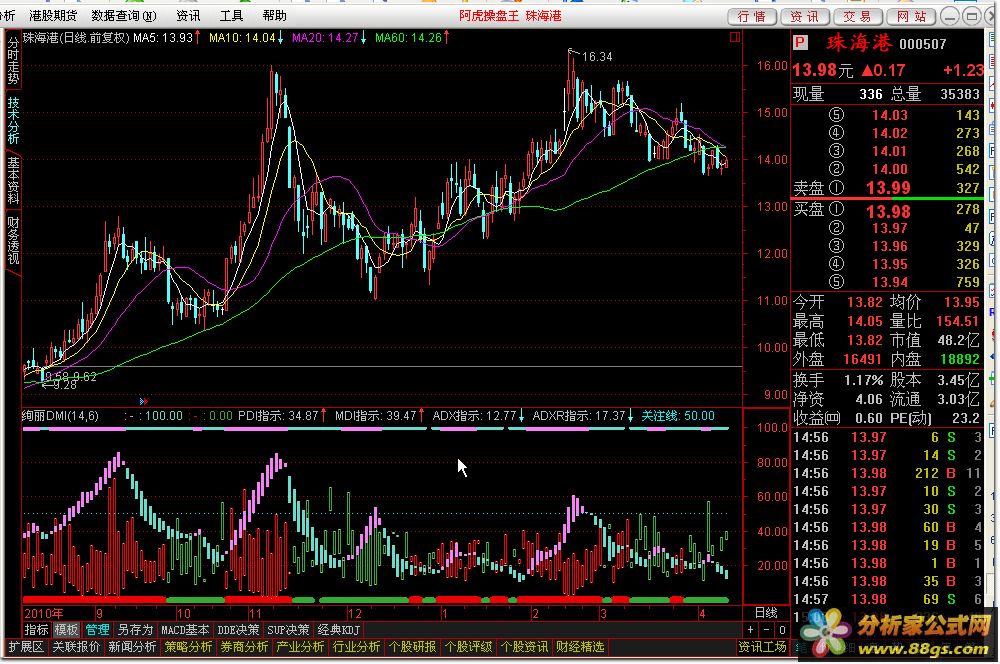Switch to the 财务透视 side tab
This screenshot has width=1000, height=664.
click(x=13, y=240)
